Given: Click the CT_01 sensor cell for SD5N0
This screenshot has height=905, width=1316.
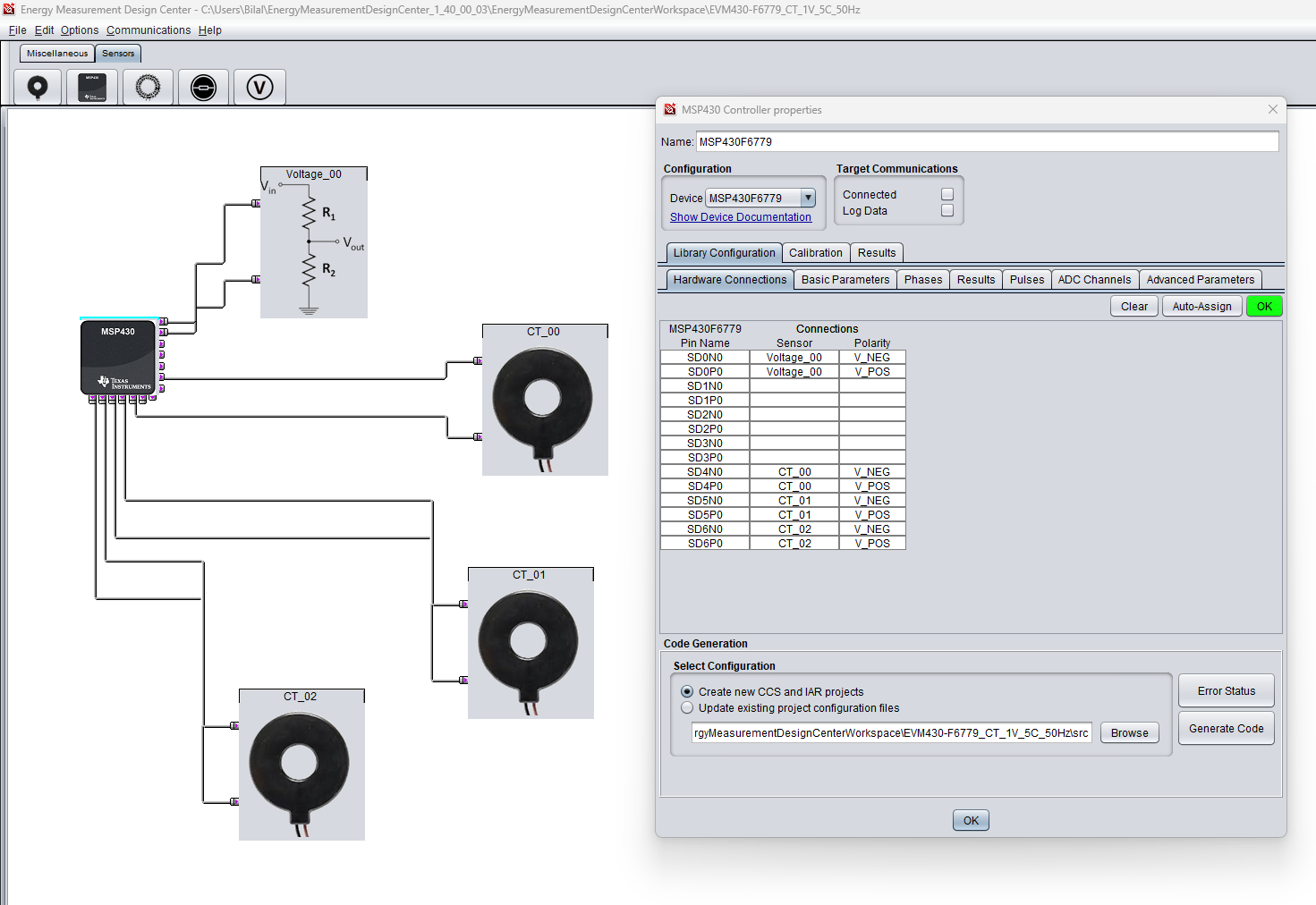Looking at the screenshot, I should [x=794, y=501].
